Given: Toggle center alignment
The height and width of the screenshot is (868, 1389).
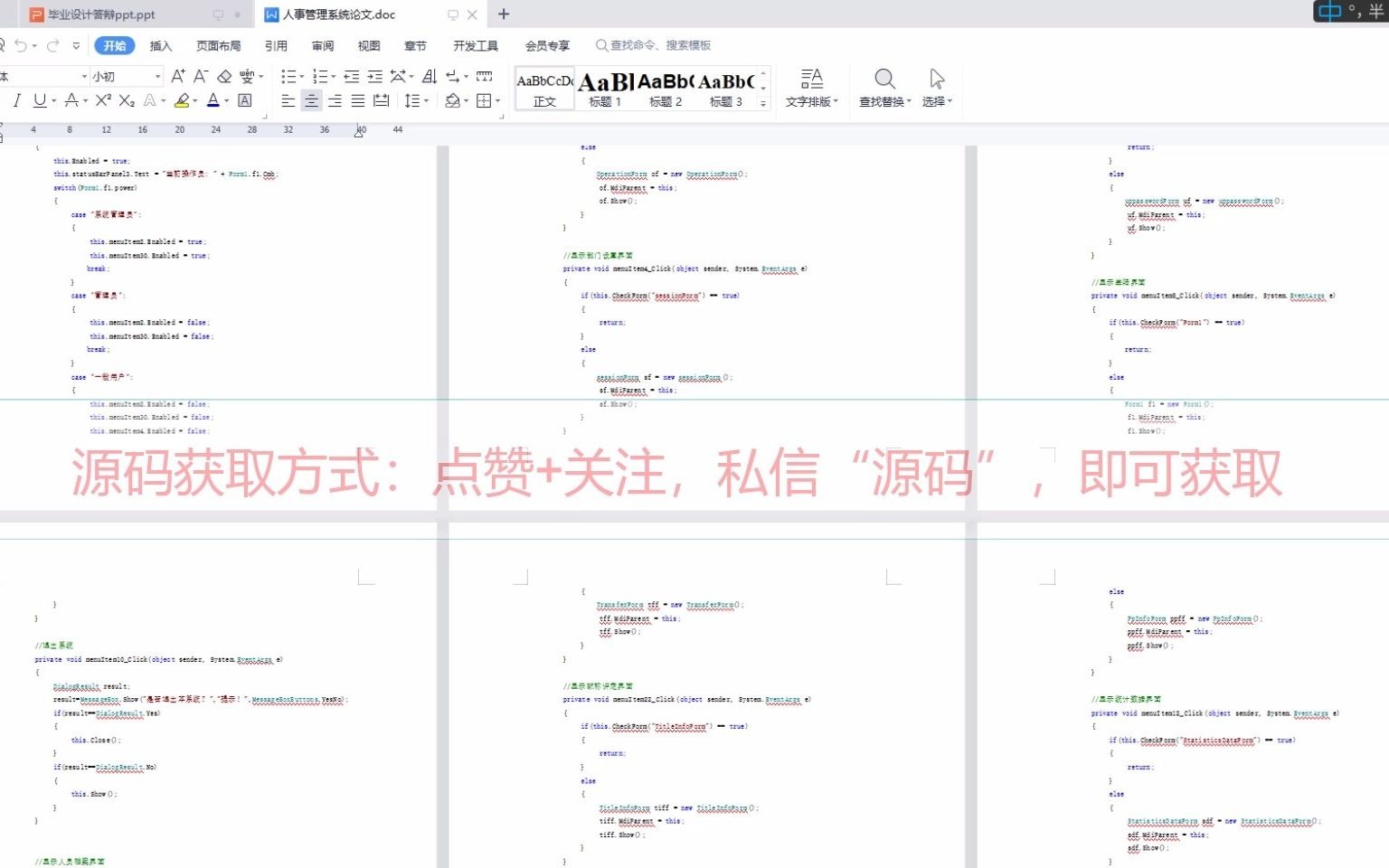Looking at the screenshot, I should 311,100.
